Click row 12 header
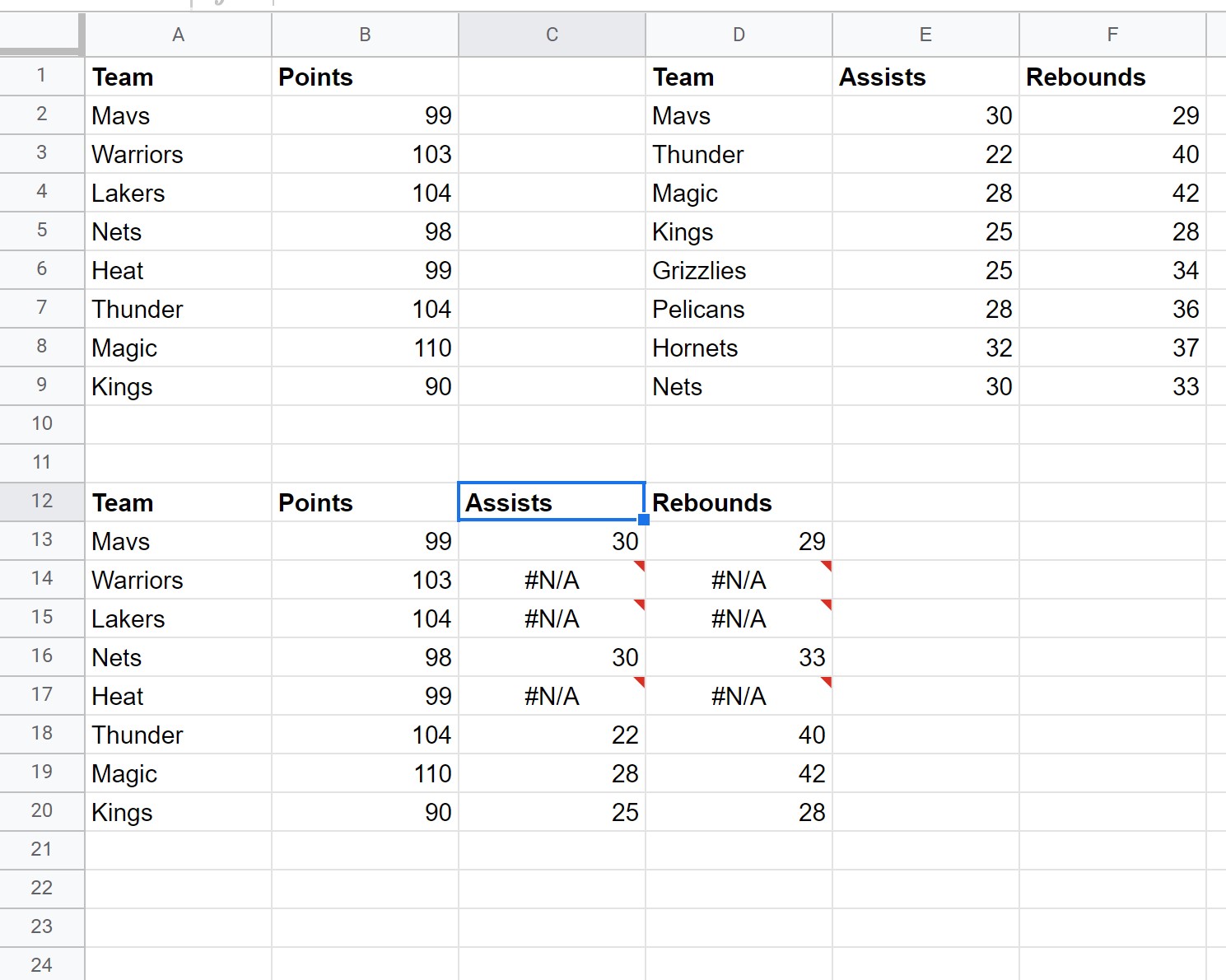Viewport: 1226px width, 980px height. pyautogui.click(x=42, y=502)
